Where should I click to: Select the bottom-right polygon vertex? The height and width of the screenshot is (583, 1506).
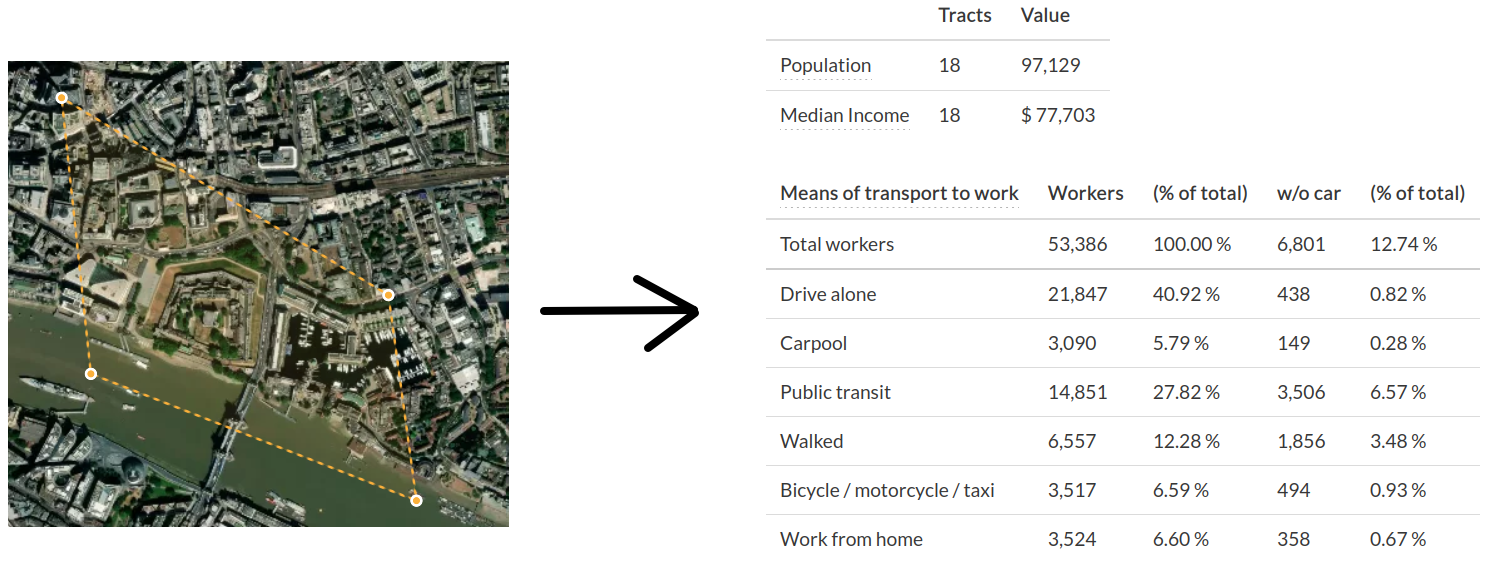[416, 500]
